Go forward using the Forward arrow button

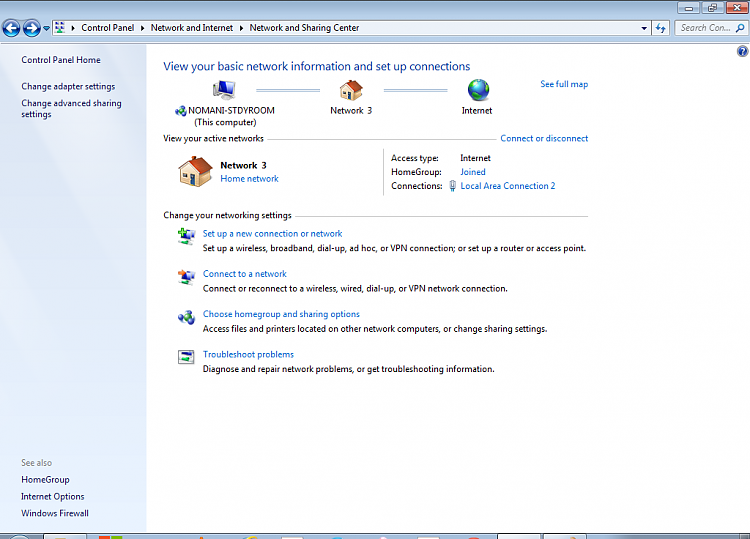pos(32,28)
